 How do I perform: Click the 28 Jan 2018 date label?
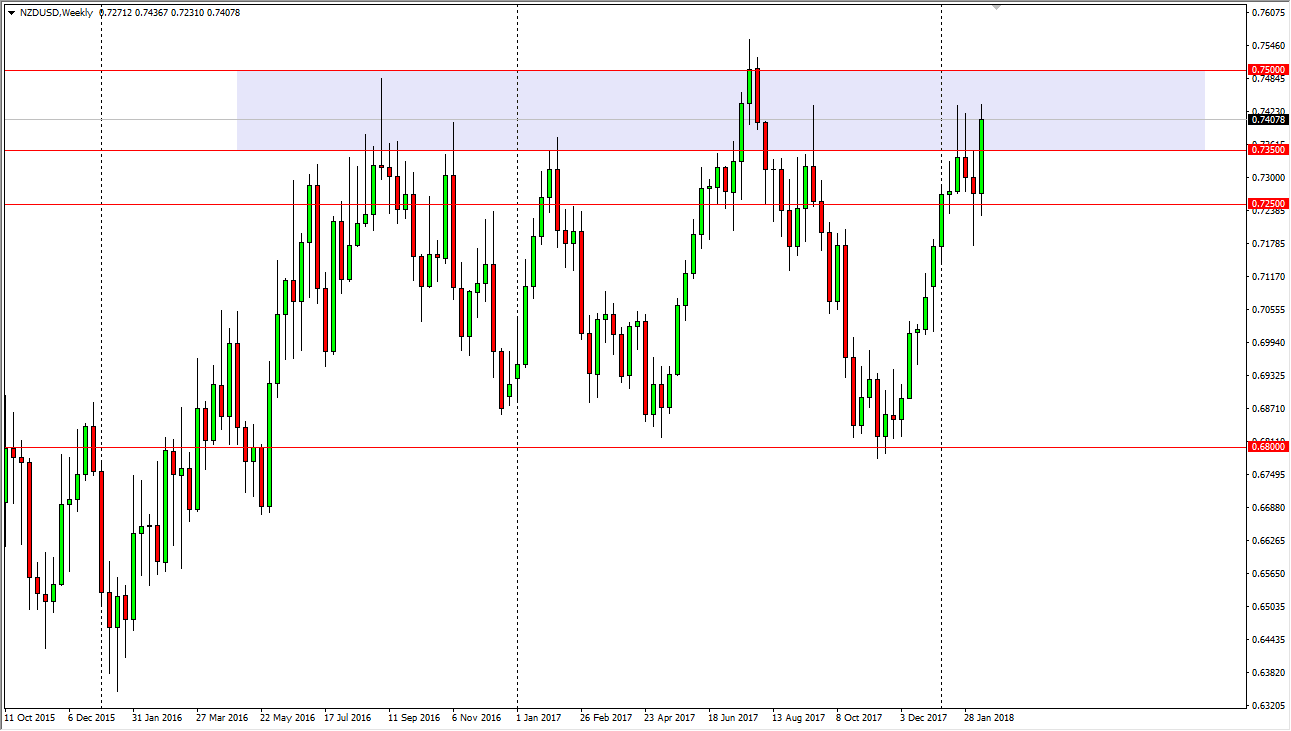[x=988, y=718]
